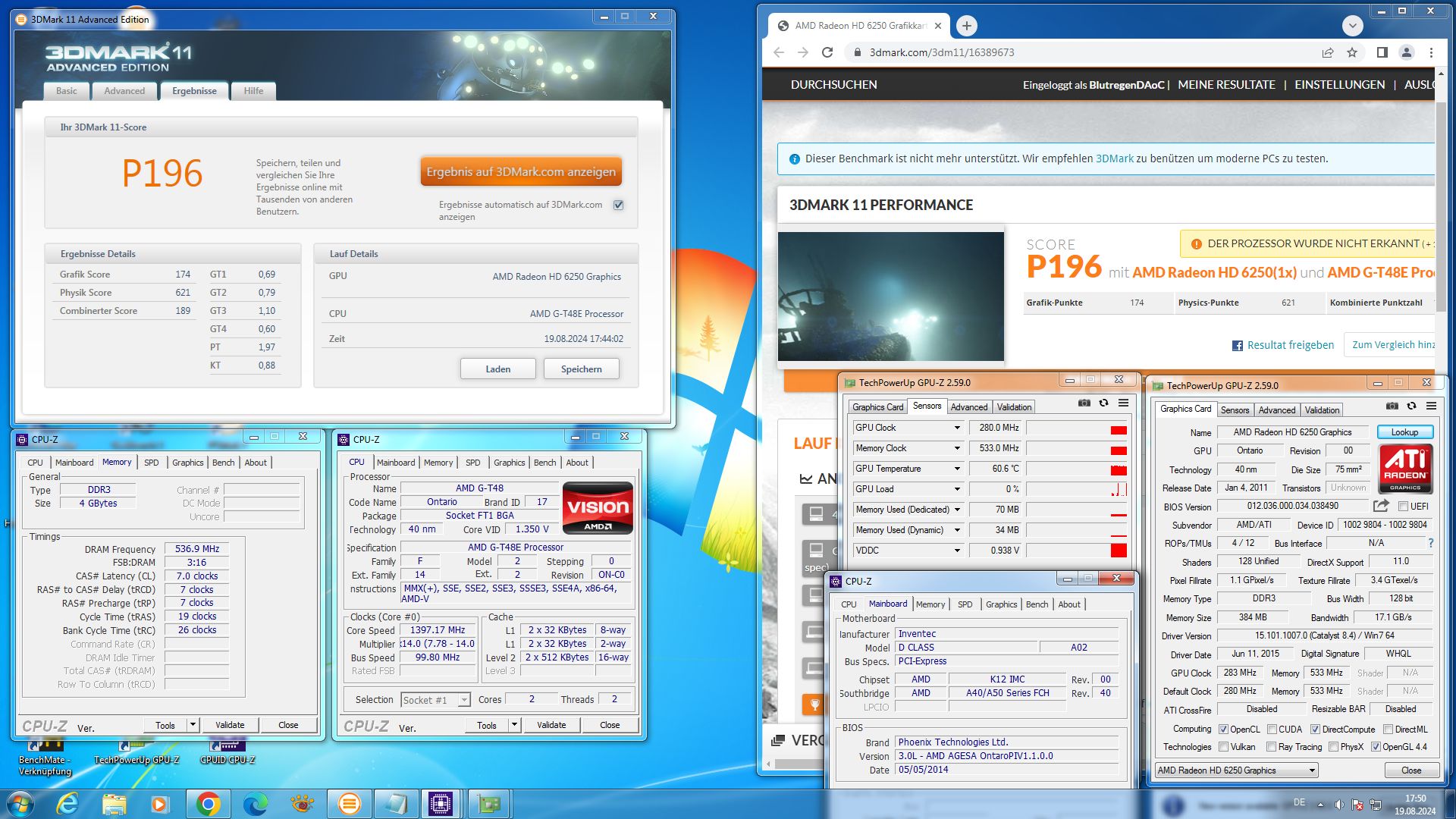1456x819 pixels.
Task: Open Chrome's three-dot menu
Action: pos(1431,52)
